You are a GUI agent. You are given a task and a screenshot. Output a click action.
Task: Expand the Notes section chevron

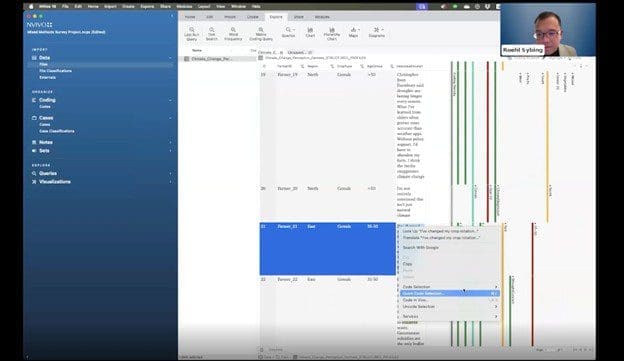171,142
